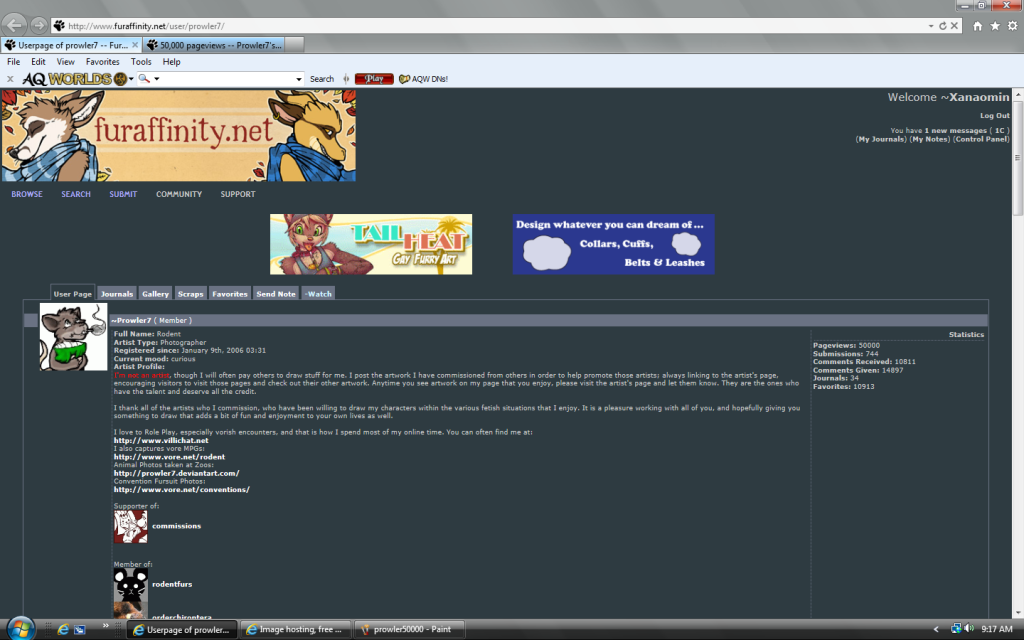Viewport: 1024px width, 640px height.
Task: Open the Gallery tab on user page
Action: 155,294
